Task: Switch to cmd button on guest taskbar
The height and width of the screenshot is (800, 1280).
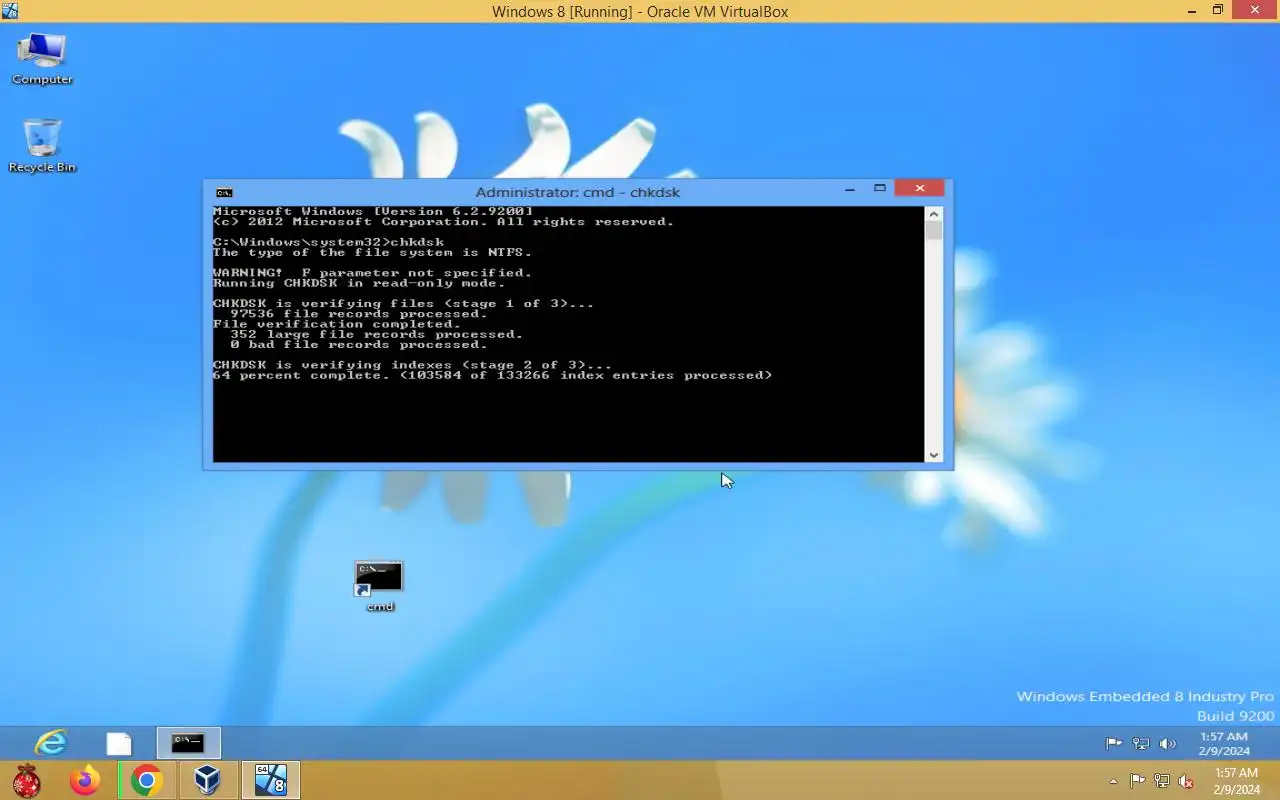Action: (x=188, y=743)
